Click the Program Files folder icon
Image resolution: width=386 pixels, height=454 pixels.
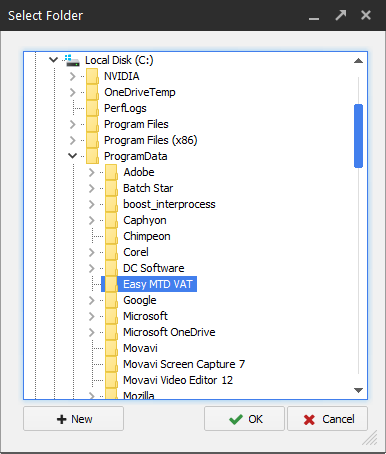coord(92,124)
